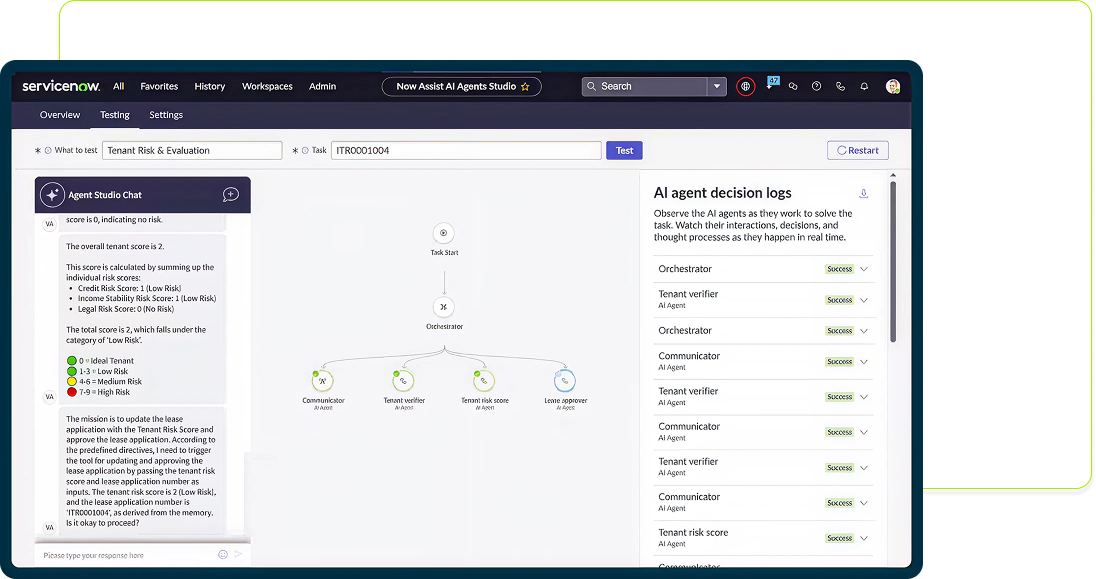Select the Lease approver agent node
This screenshot has width=1096, height=579.
point(565,380)
